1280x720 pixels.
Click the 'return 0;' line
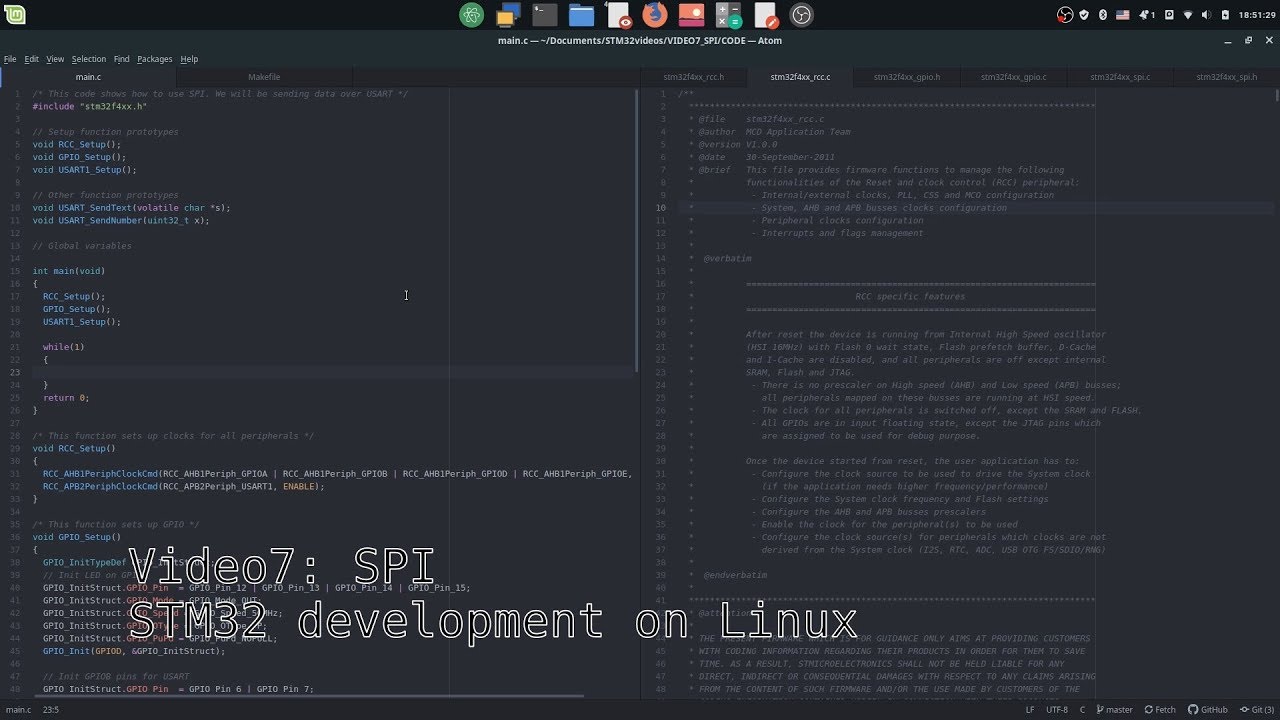[66, 398]
